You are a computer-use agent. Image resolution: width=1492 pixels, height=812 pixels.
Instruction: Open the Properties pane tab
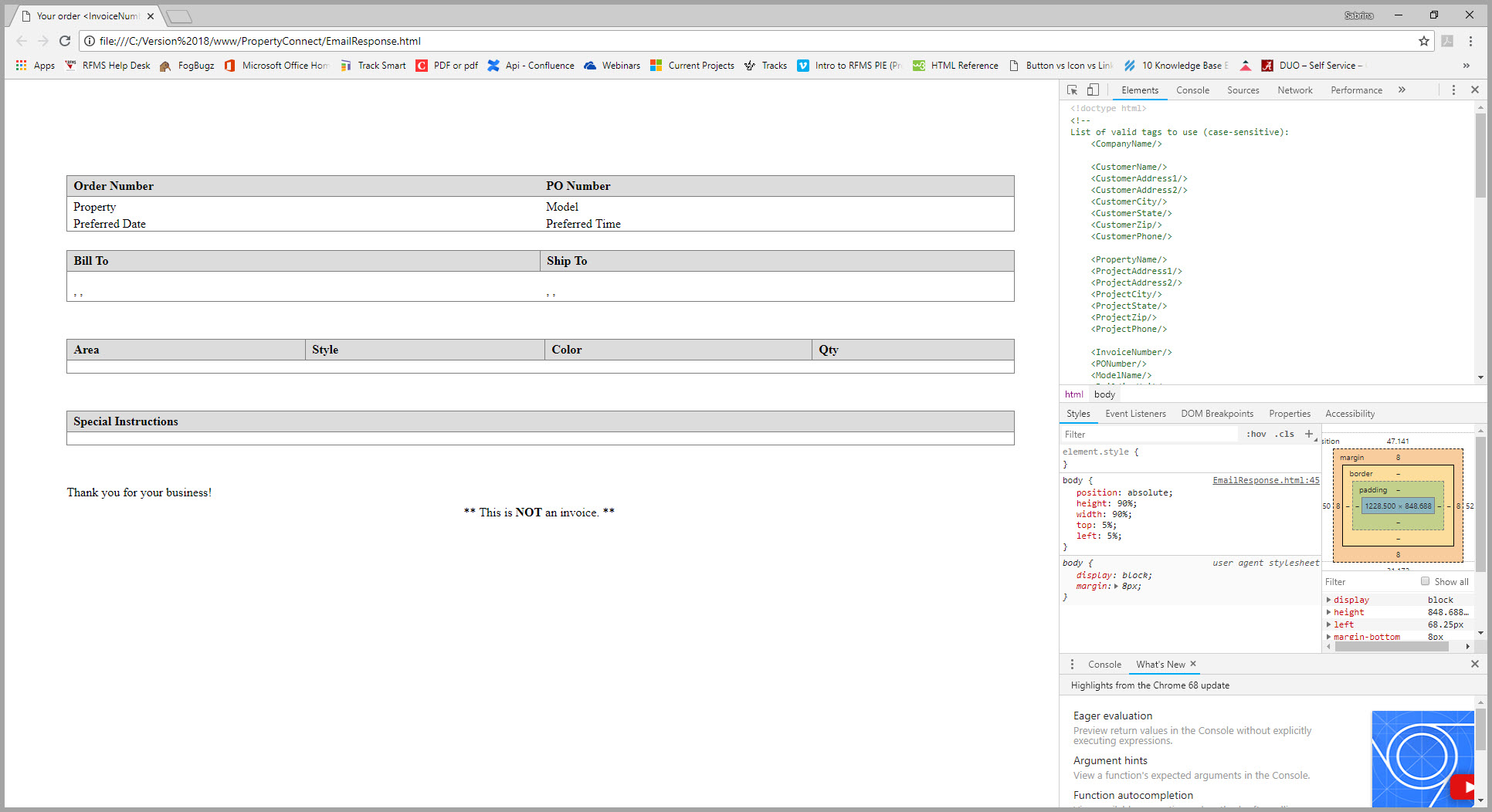coord(1290,414)
